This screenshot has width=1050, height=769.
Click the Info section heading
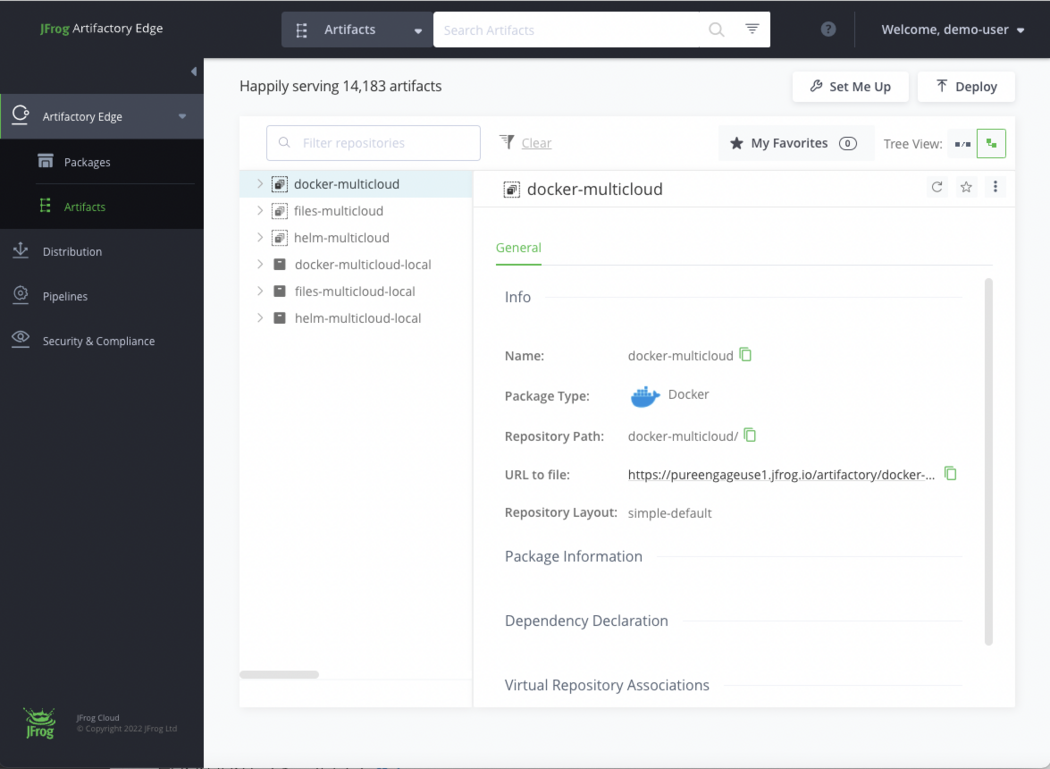(518, 297)
